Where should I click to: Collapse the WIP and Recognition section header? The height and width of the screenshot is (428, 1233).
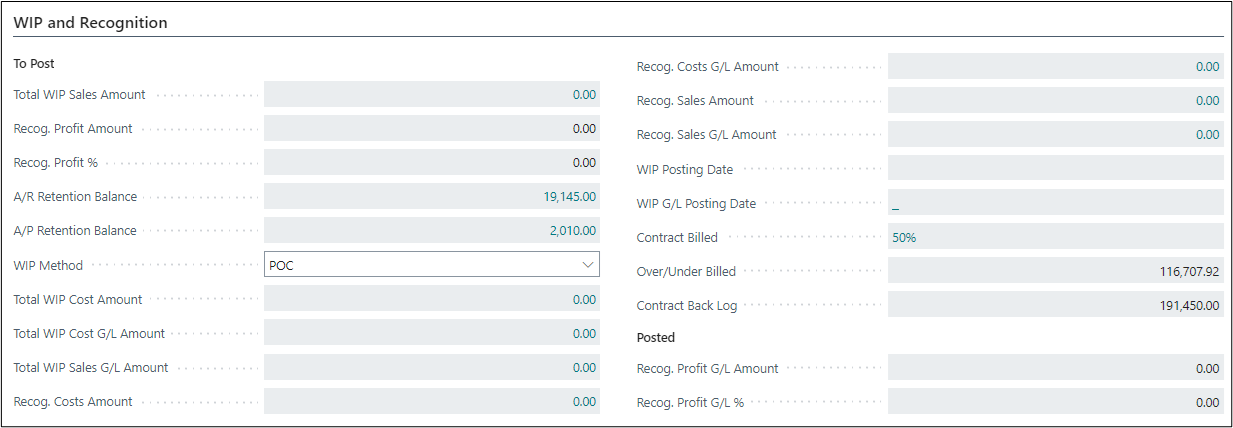91,22
